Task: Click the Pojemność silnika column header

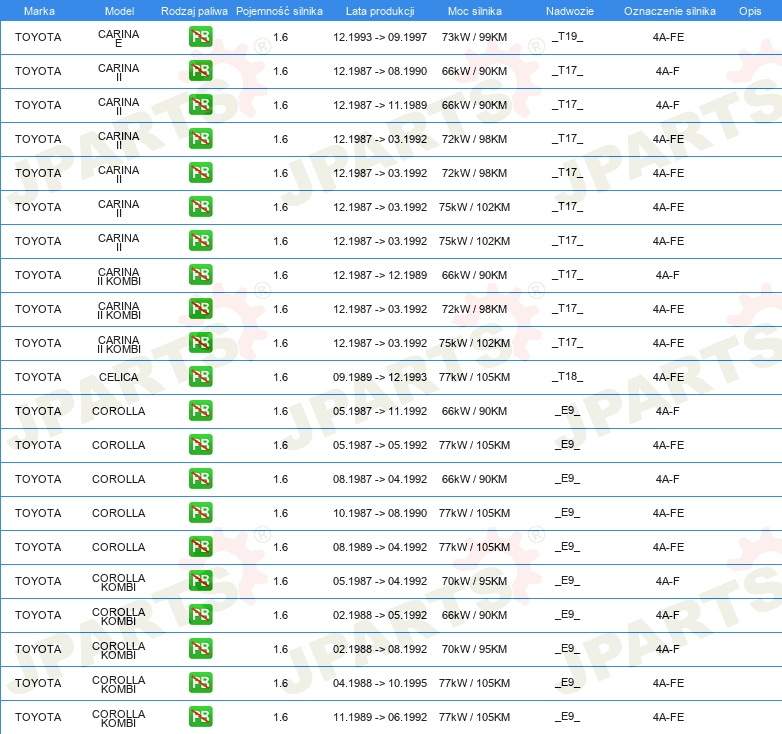Action: (279, 11)
